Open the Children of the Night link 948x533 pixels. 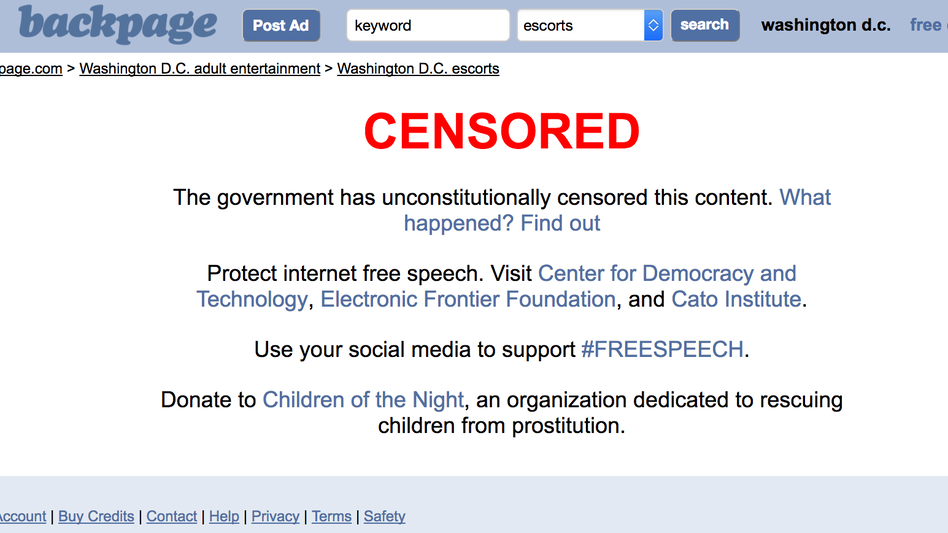point(363,400)
